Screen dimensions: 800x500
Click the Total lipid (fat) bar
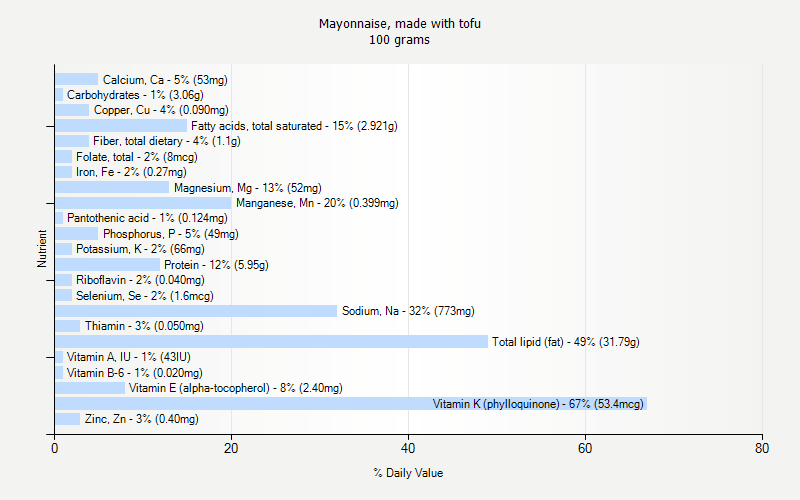point(271,342)
